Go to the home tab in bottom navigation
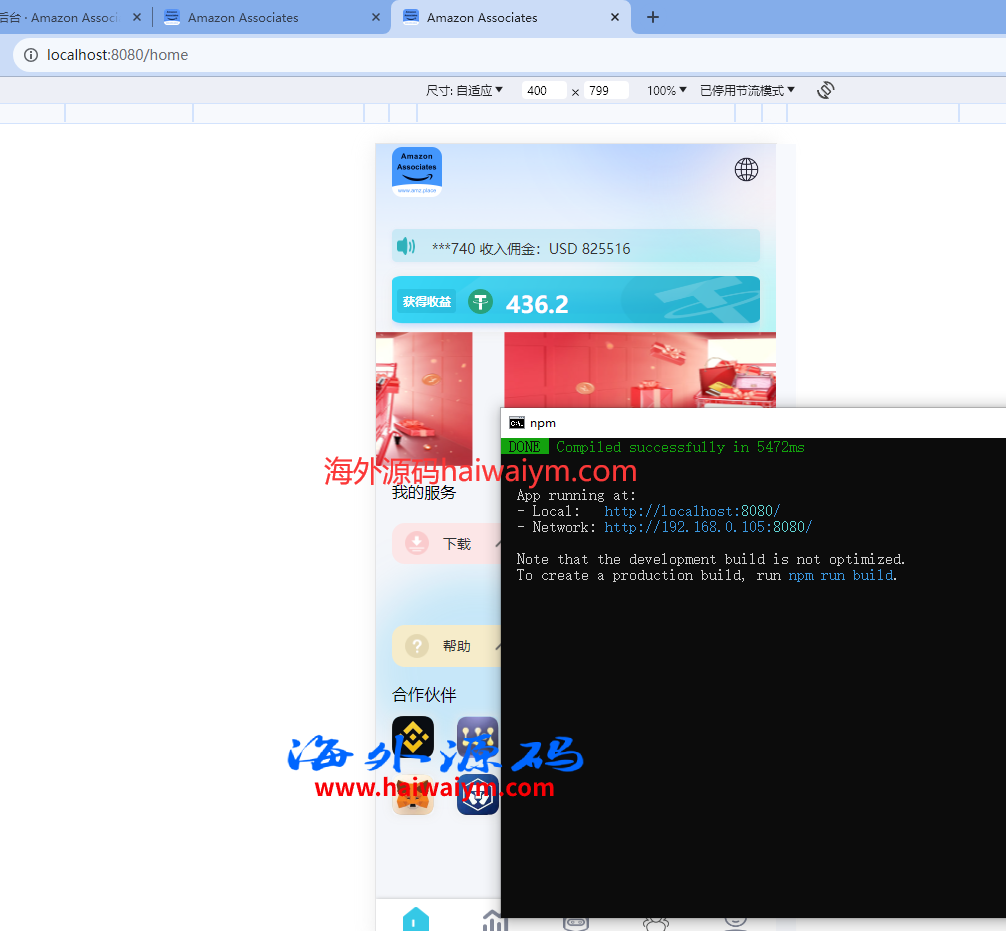Screen dimensions: 1006x931 (416, 920)
